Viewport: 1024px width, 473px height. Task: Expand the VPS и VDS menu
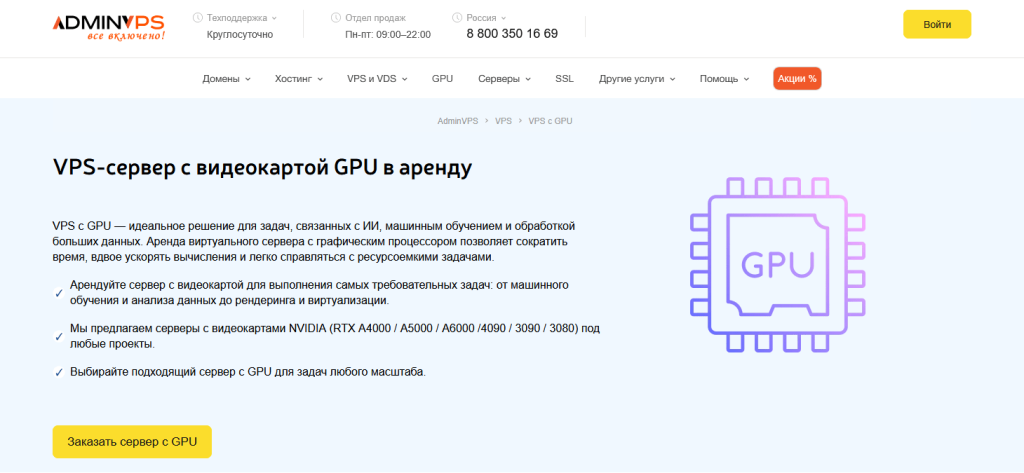pyautogui.click(x=377, y=78)
